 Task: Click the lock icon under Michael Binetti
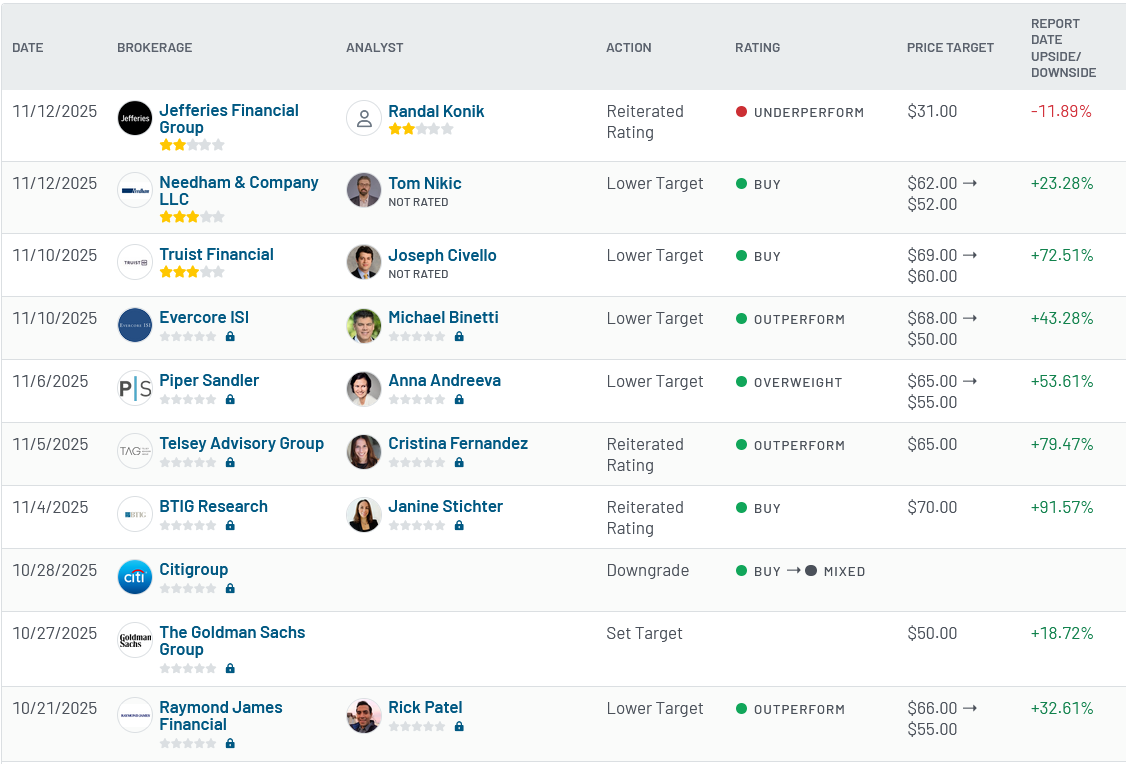pyautogui.click(x=460, y=336)
